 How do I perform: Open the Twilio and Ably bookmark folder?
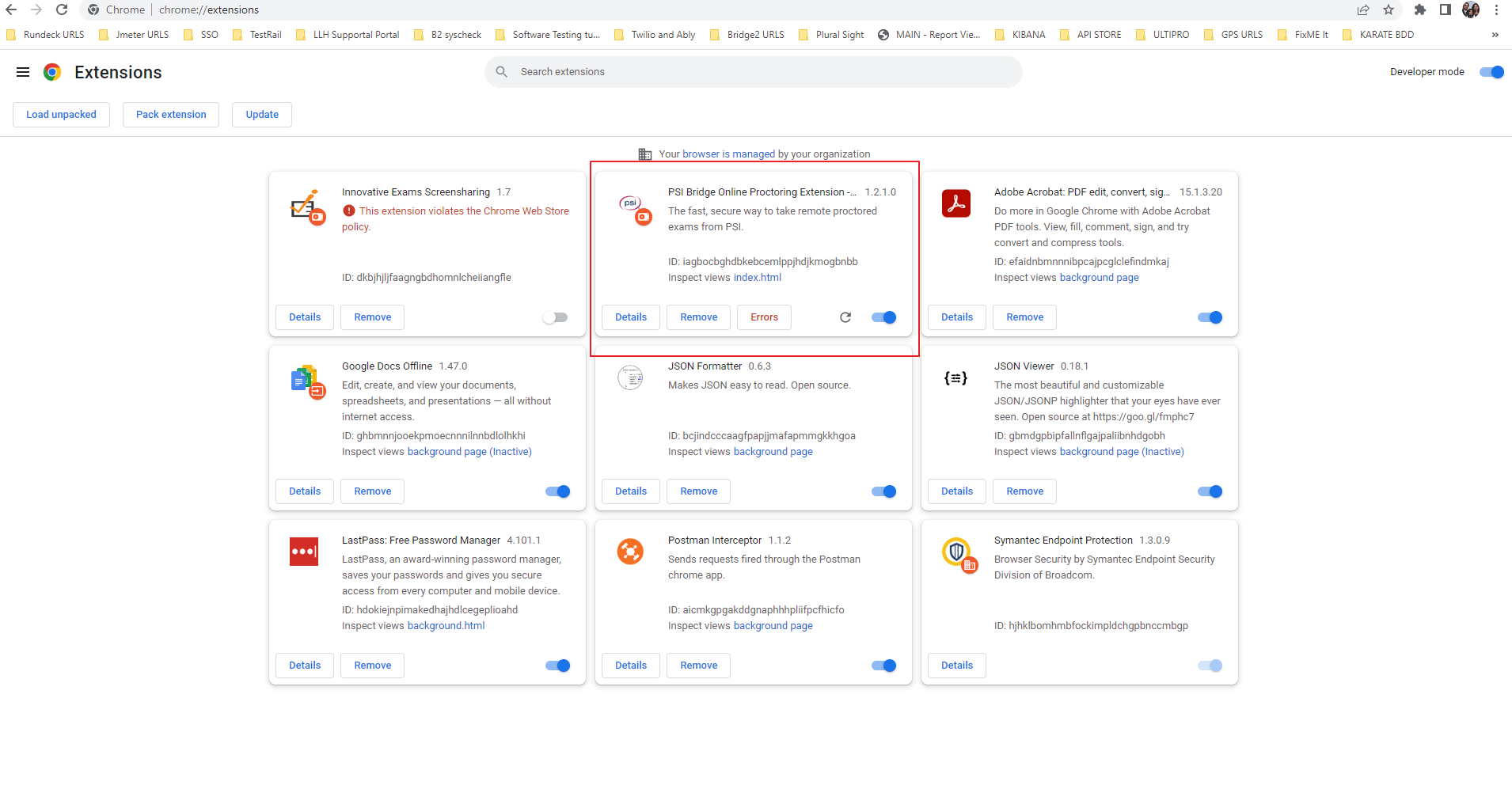(655, 35)
